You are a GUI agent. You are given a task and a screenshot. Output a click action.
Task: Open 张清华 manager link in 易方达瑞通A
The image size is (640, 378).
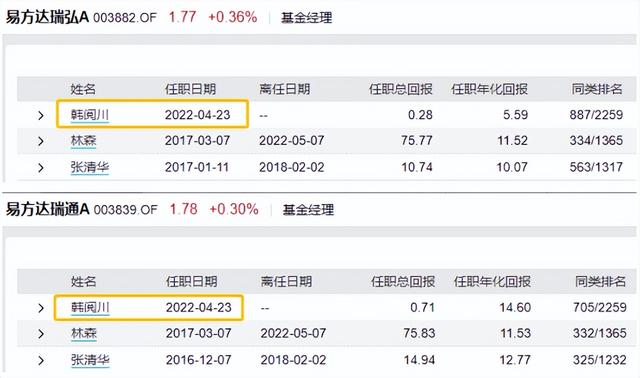[x=90, y=360]
